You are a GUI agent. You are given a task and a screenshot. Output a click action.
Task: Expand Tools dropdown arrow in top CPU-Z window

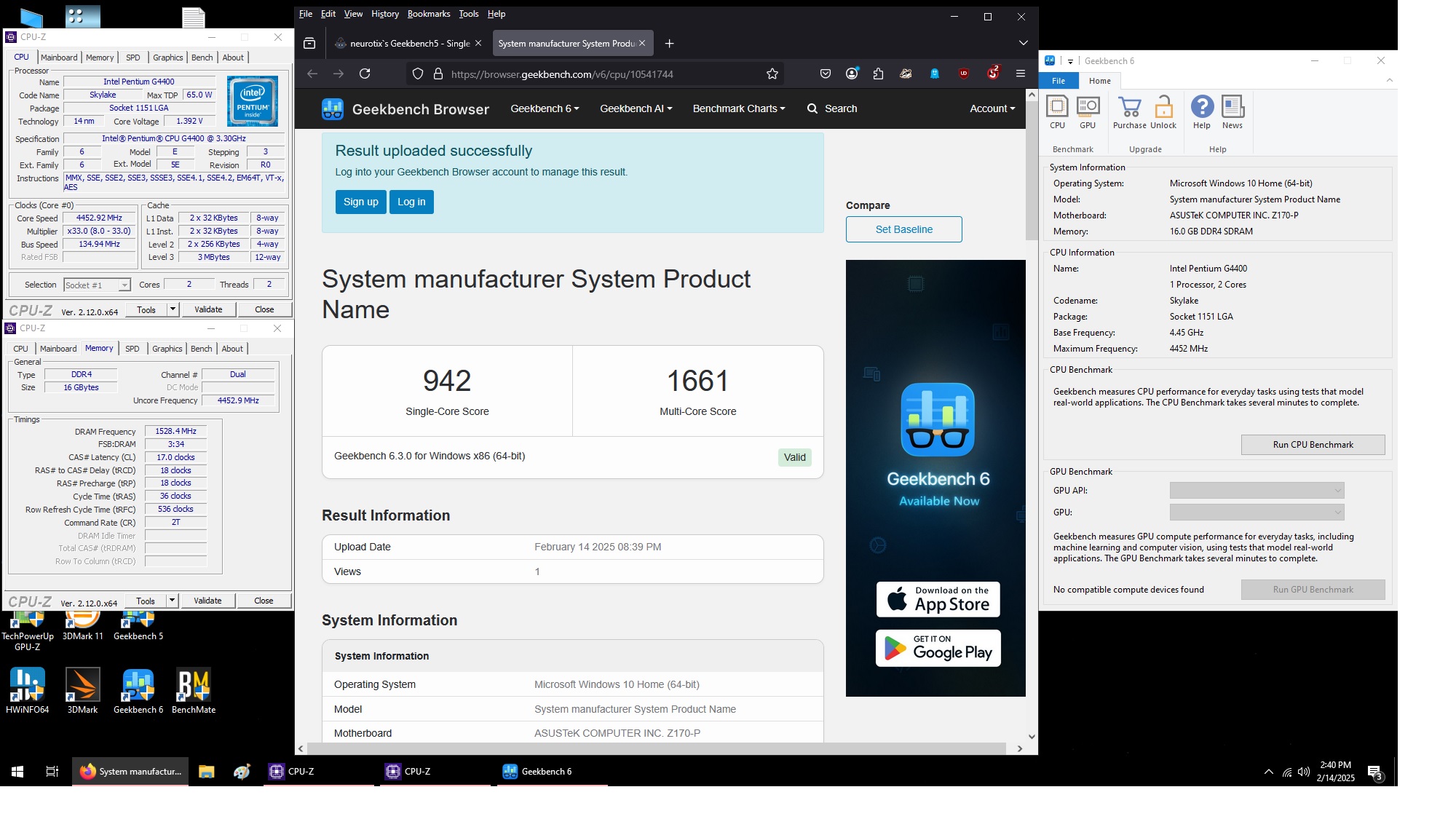[173, 309]
